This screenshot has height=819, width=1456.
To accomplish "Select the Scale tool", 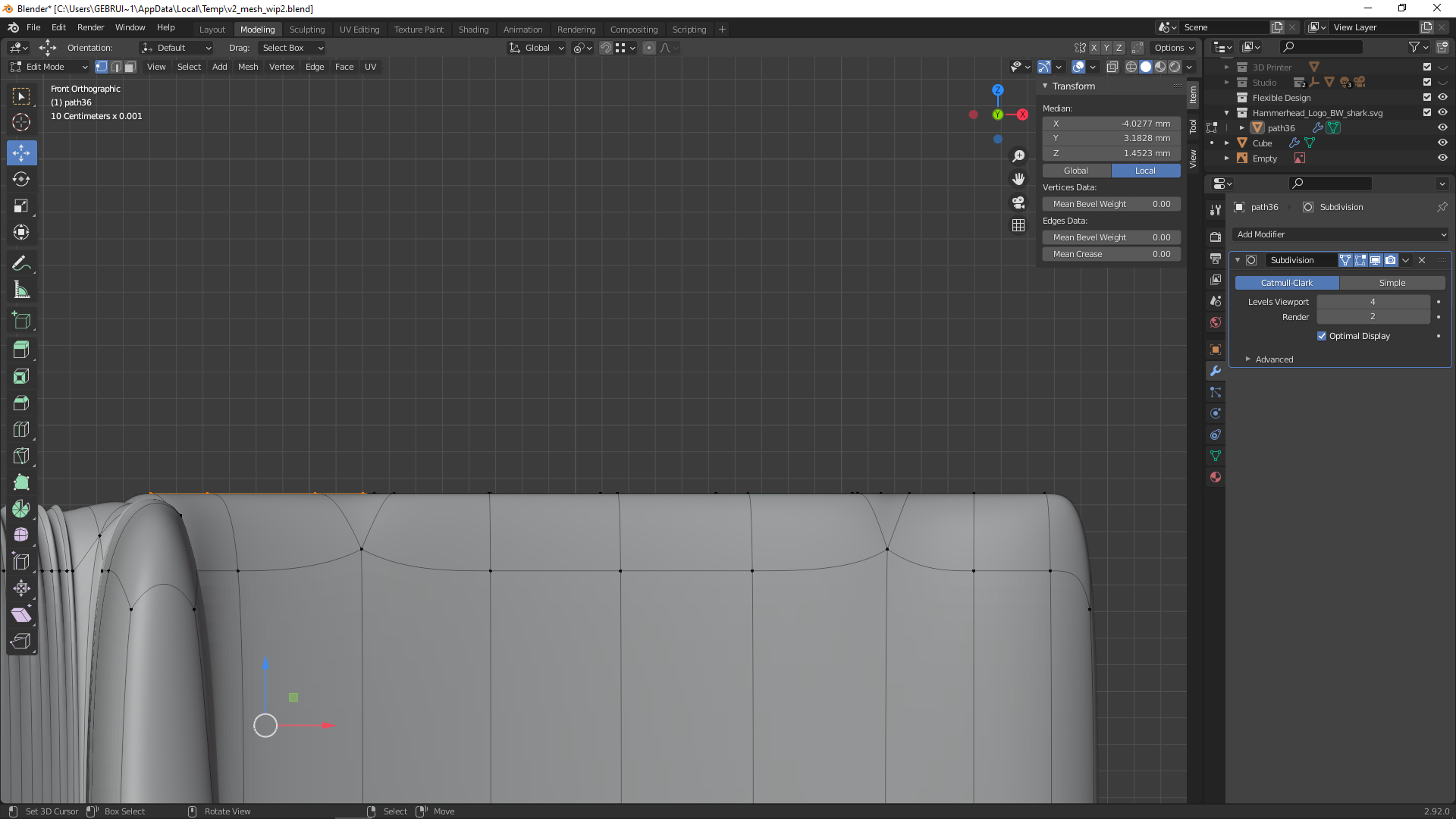I will click(21, 206).
